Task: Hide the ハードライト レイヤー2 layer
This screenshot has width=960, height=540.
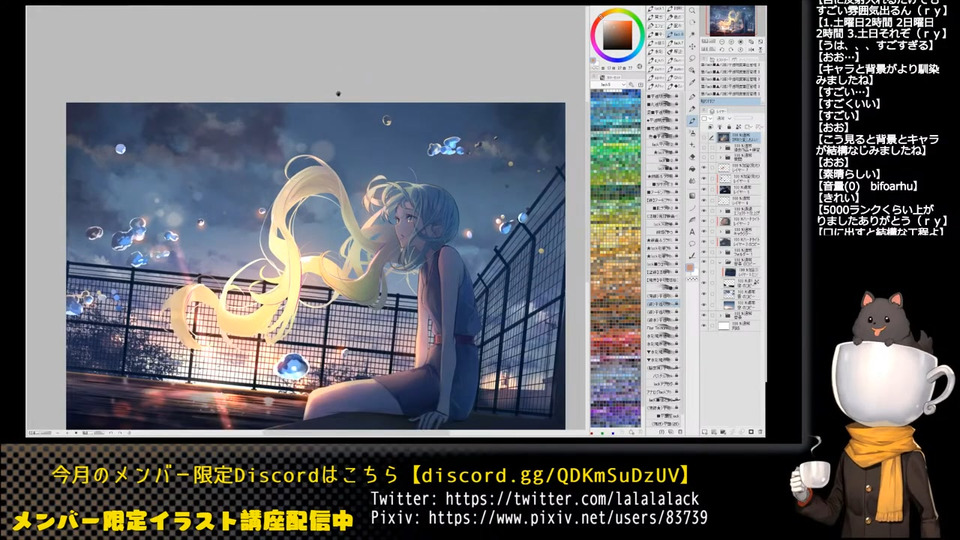Action: pos(703,221)
